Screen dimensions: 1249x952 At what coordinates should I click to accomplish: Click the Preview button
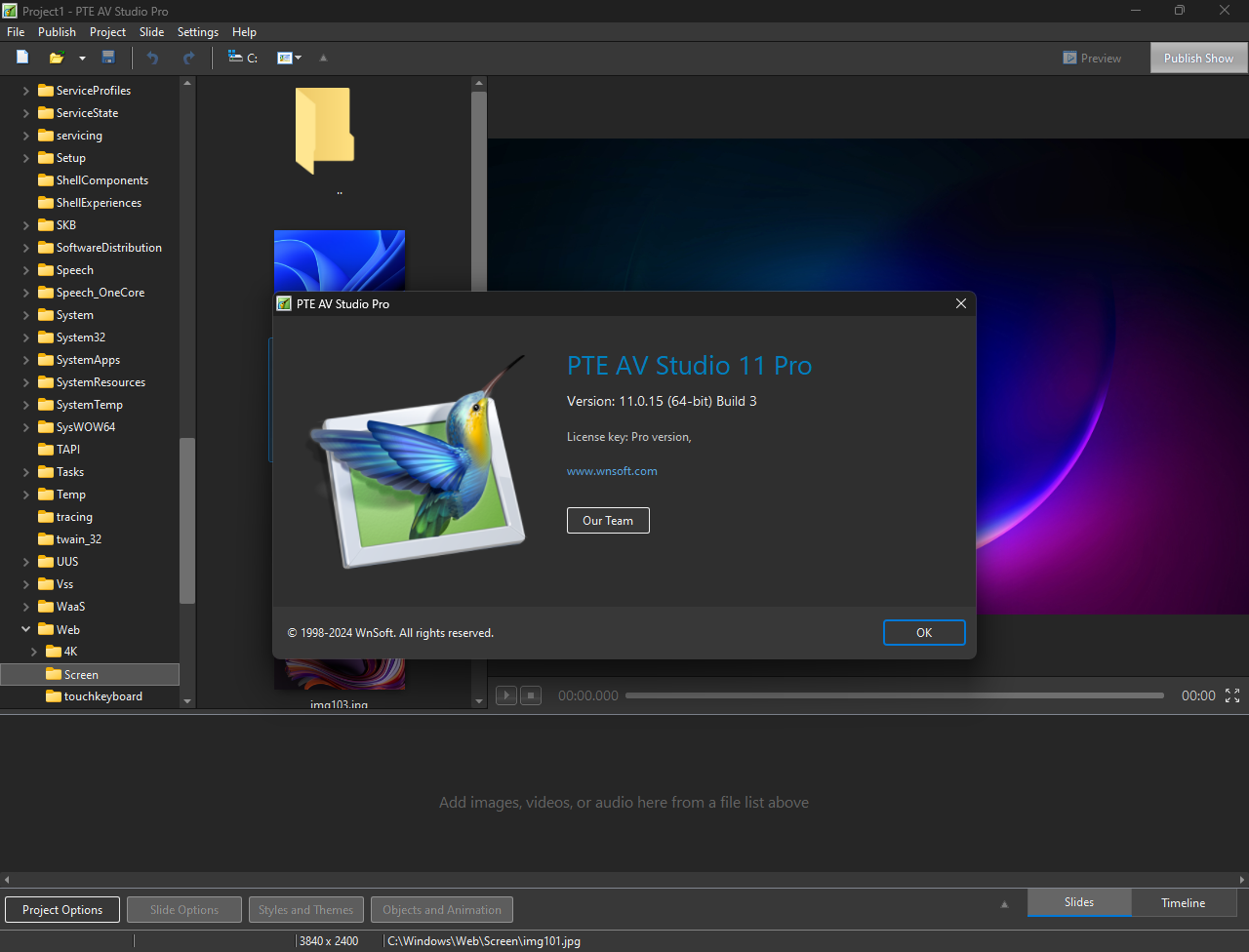point(1092,59)
